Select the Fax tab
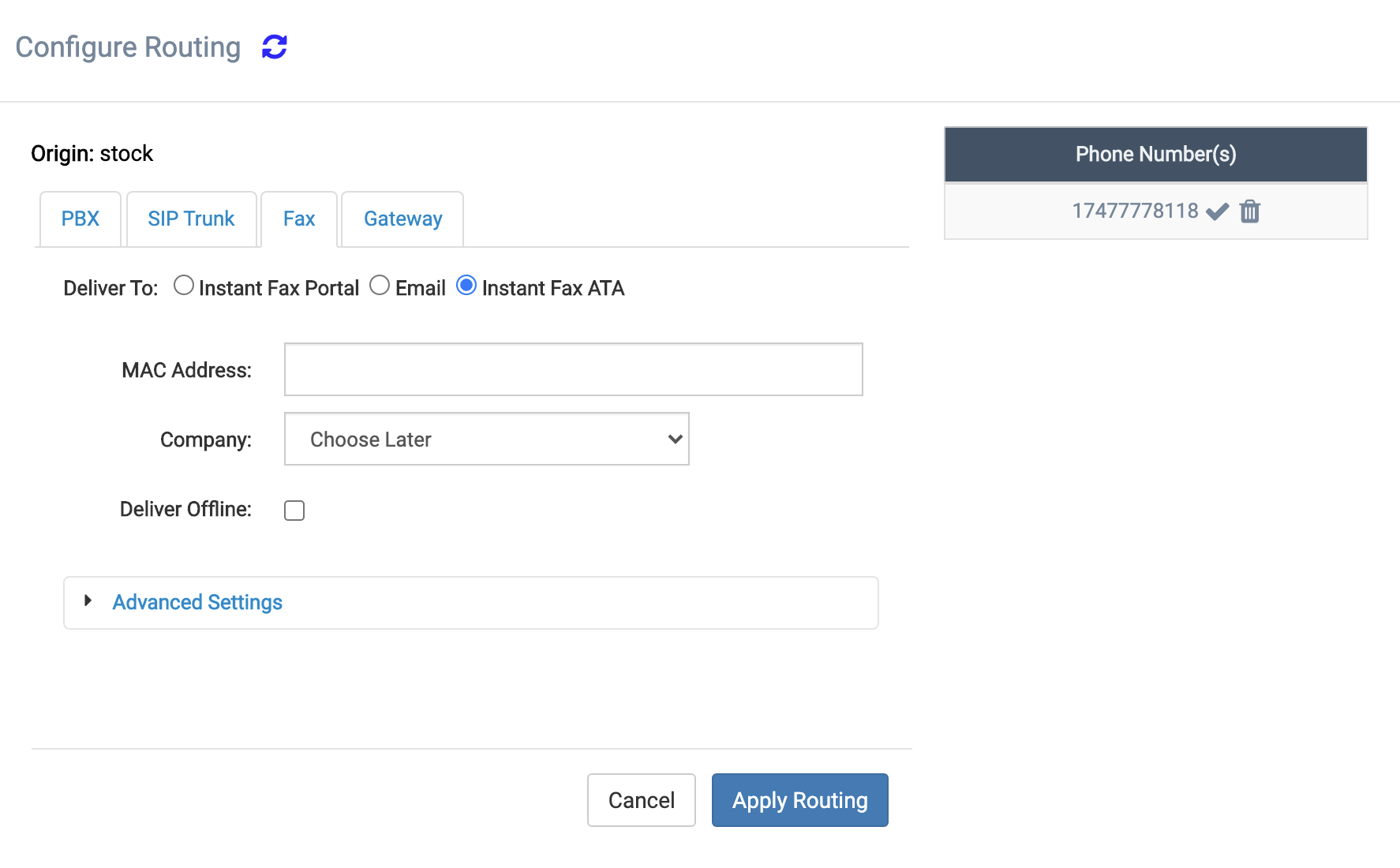The height and width of the screenshot is (868, 1400). (299, 219)
